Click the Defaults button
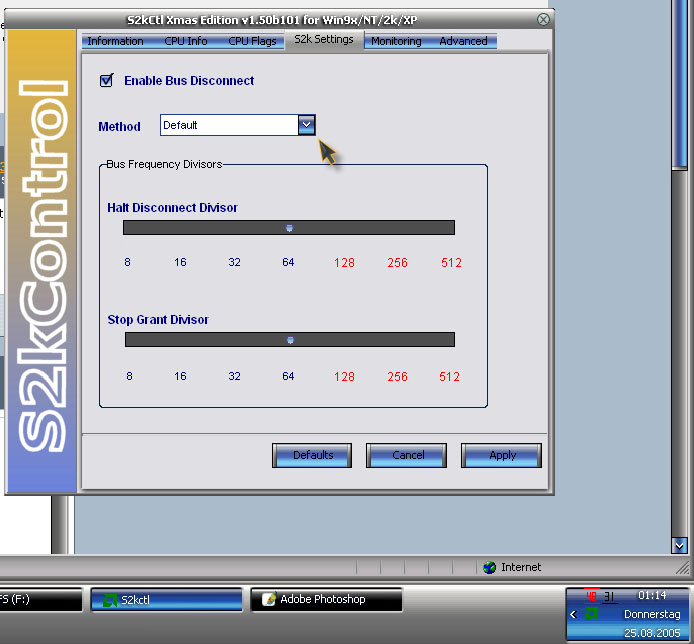 tap(312, 455)
